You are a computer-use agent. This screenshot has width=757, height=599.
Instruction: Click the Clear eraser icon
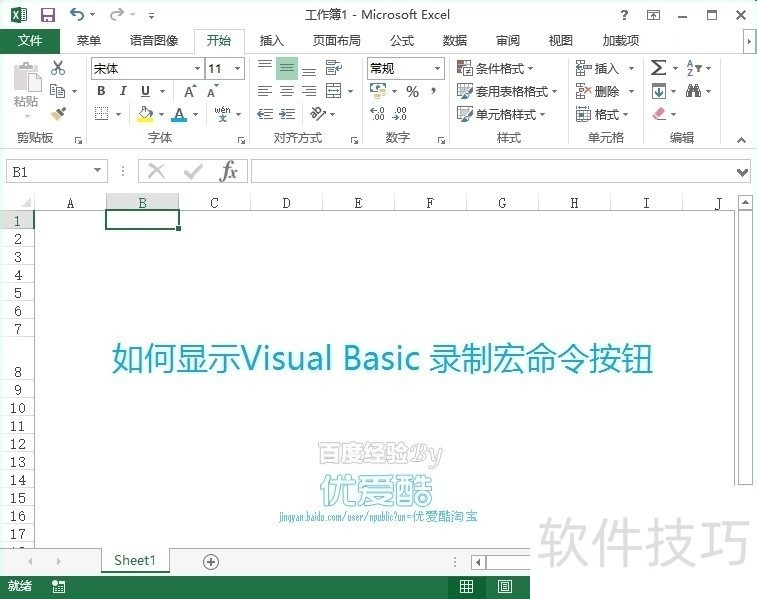(x=659, y=114)
